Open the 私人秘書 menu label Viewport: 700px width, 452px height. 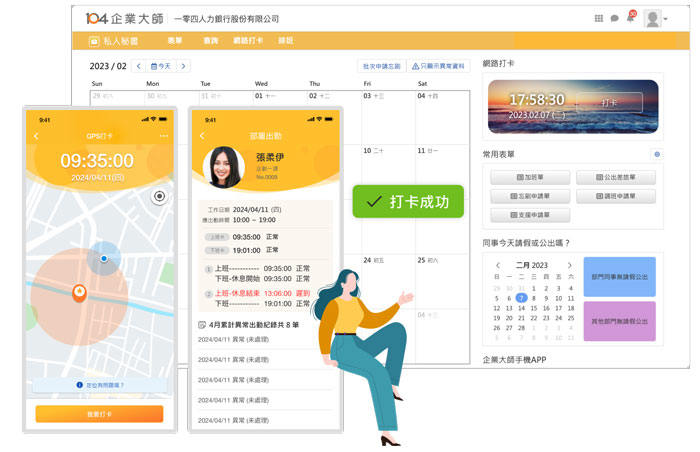pyautogui.click(x=121, y=41)
